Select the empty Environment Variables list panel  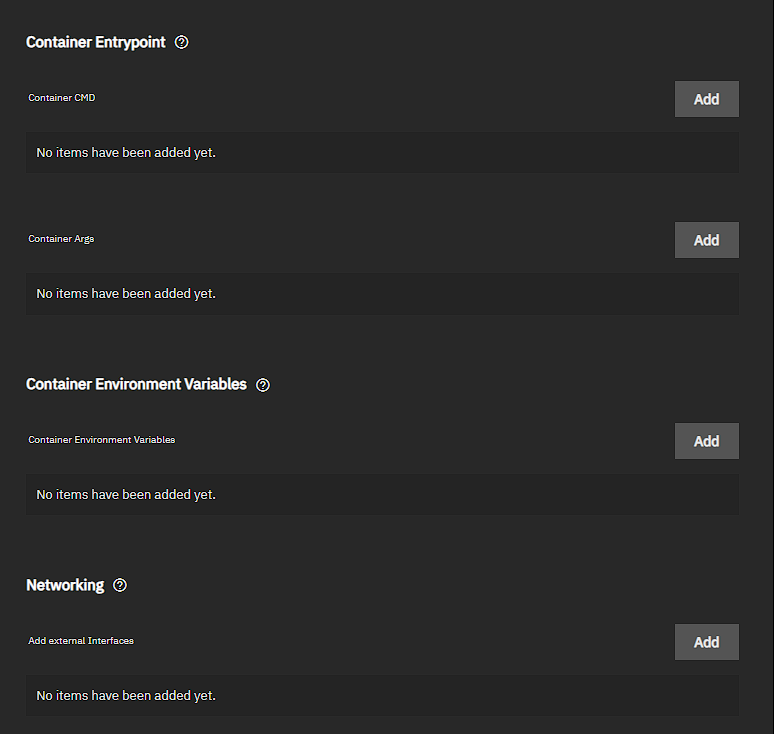(x=450, y=495)
